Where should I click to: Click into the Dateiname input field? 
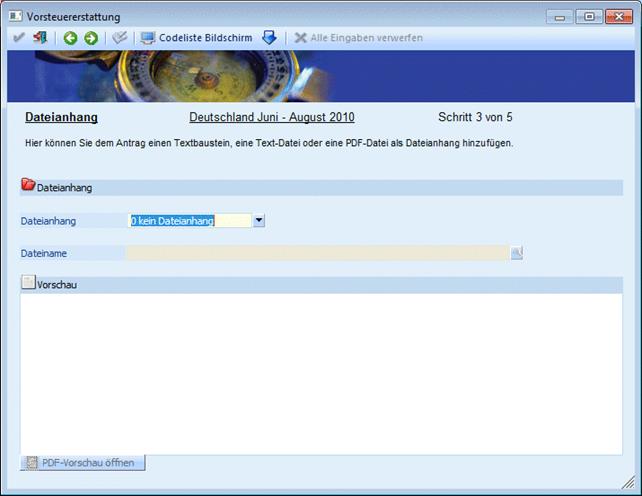(316, 253)
